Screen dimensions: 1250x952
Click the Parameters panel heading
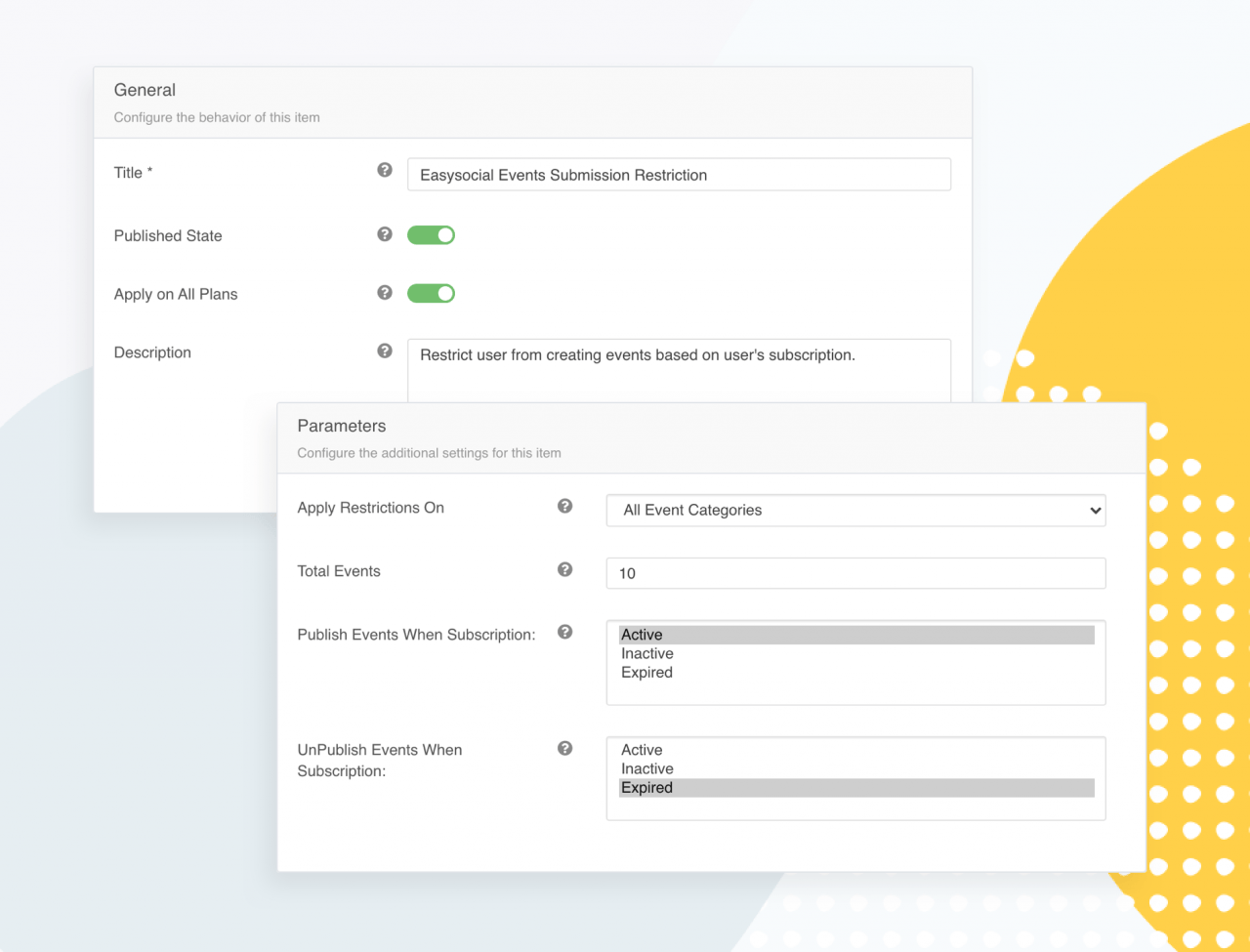click(342, 426)
